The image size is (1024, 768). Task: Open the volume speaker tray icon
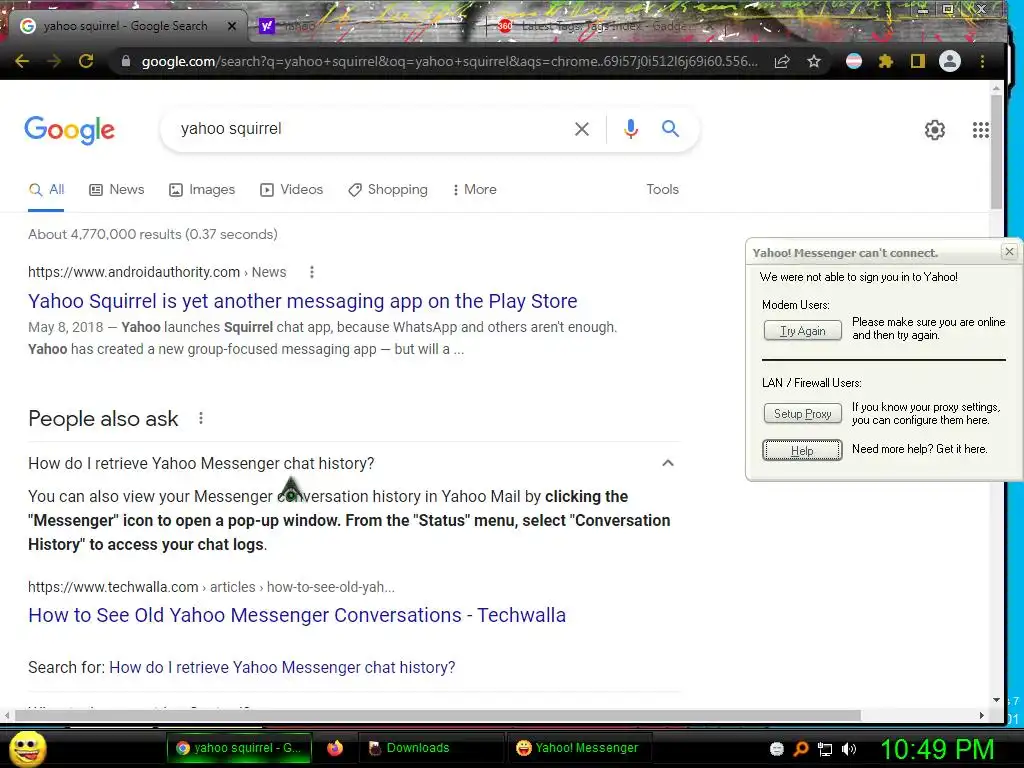pos(849,749)
